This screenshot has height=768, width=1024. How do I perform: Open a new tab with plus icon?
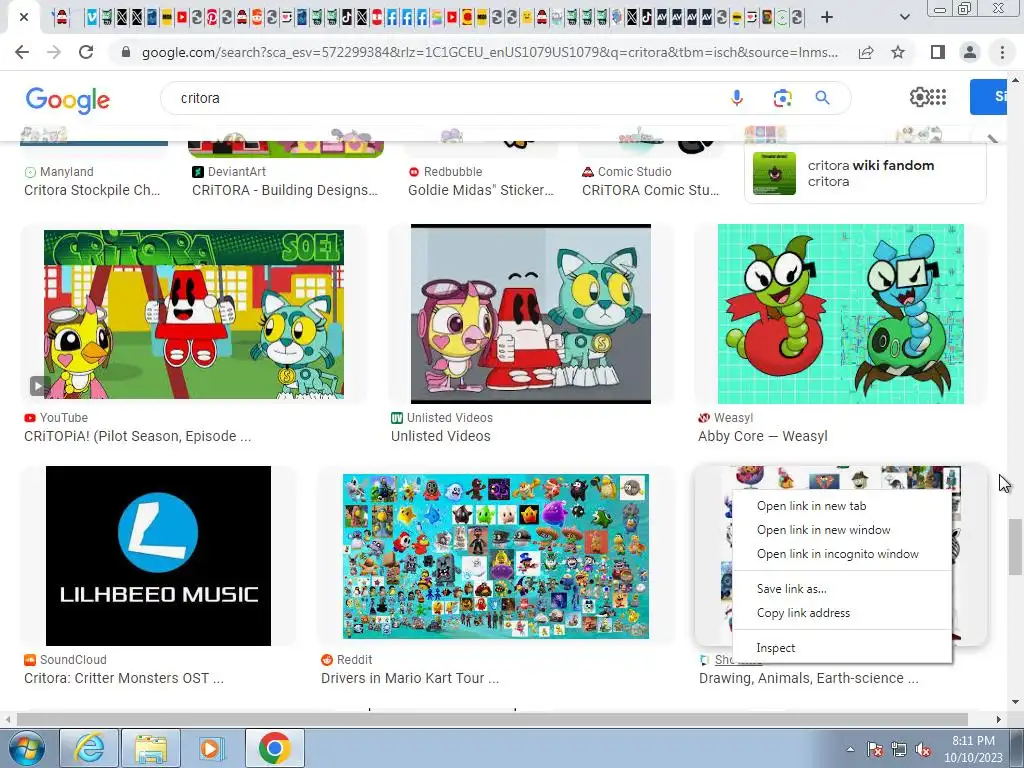tap(827, 17)
